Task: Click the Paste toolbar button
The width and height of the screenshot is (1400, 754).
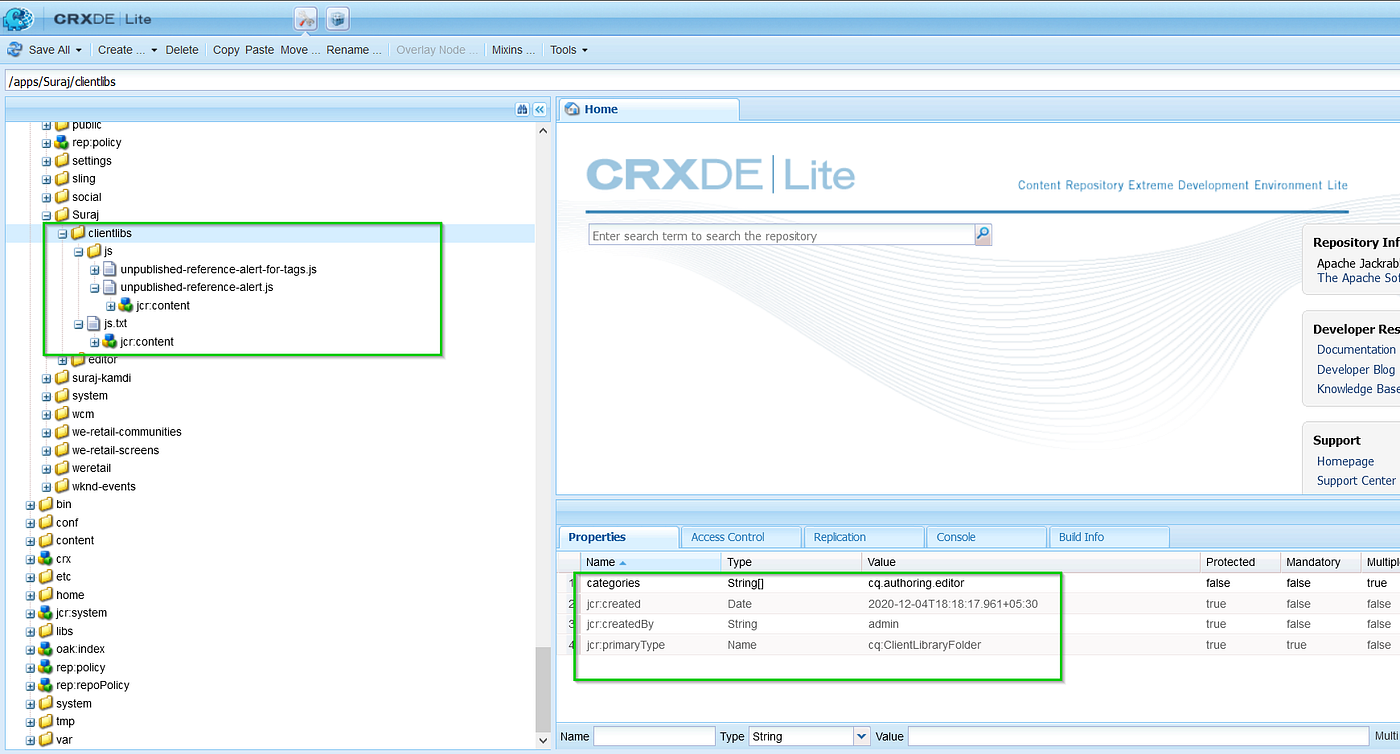Action: tap(259, 50)
